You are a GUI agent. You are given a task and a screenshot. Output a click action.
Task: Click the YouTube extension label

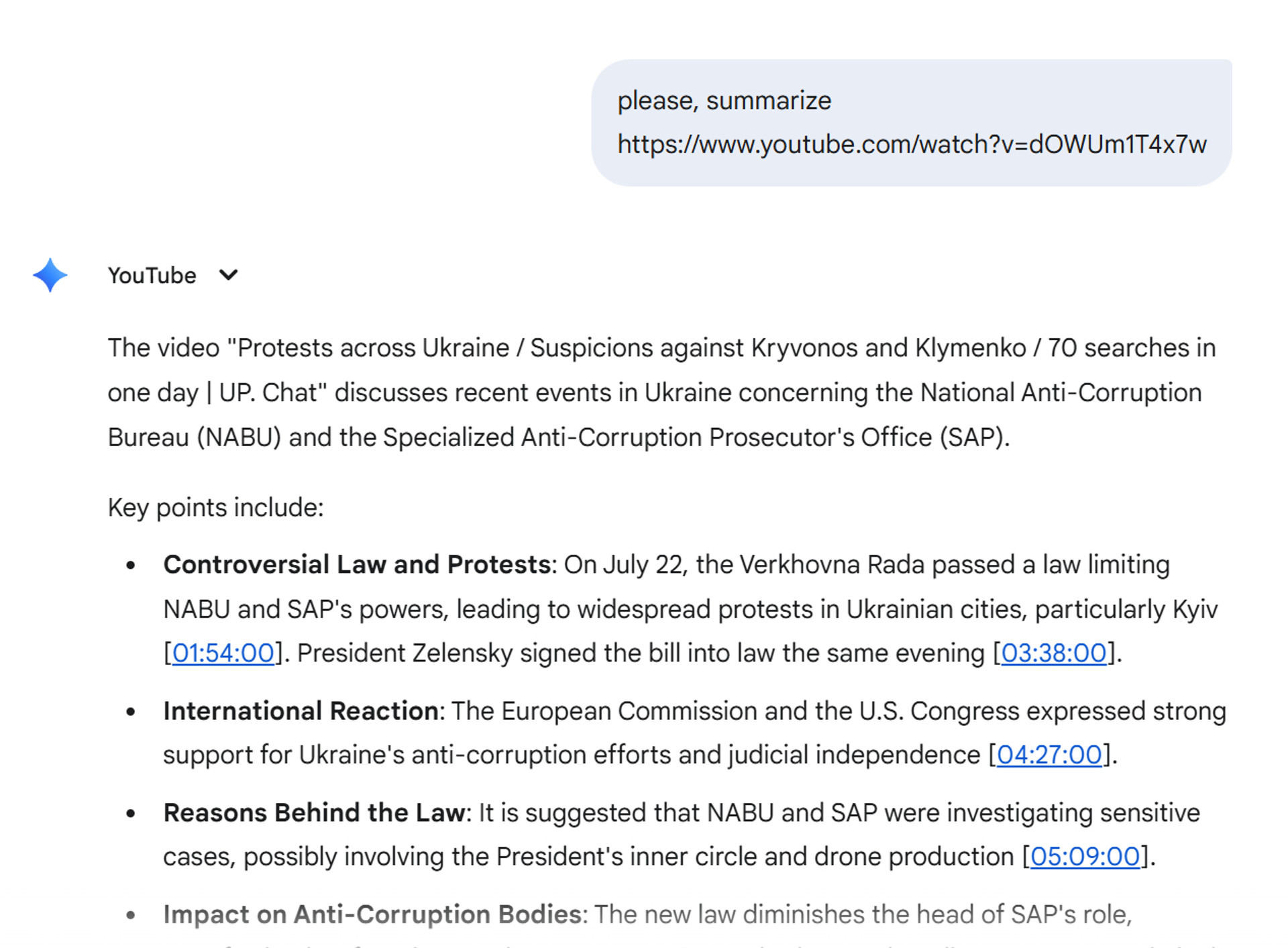pyautogui.click(x=152, y=276)
